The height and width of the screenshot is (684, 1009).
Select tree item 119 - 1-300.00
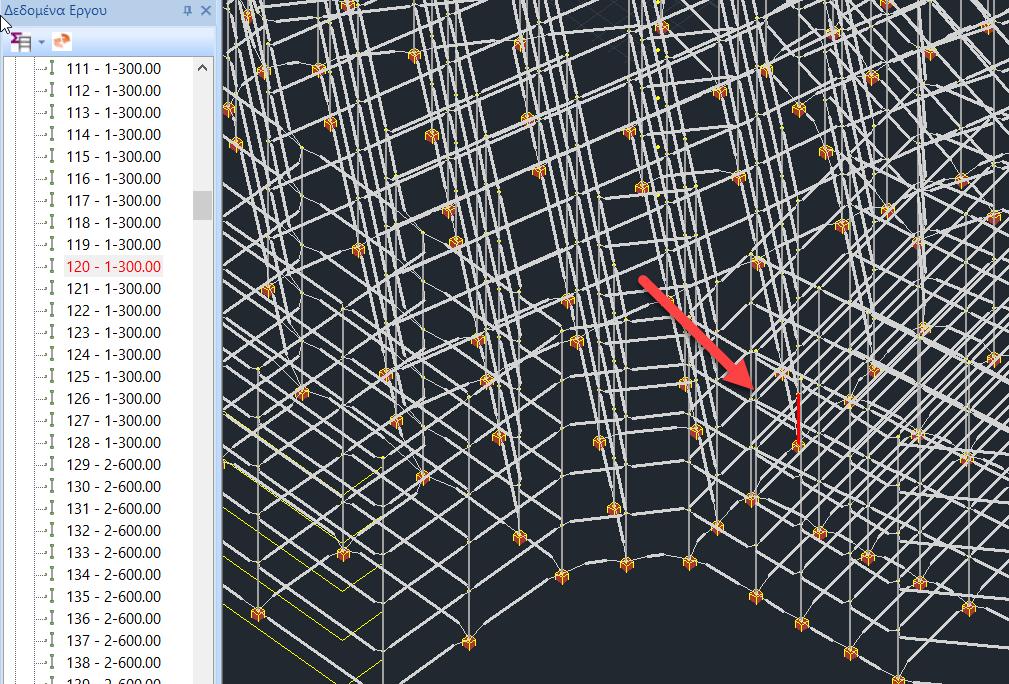tap(113, 245)
